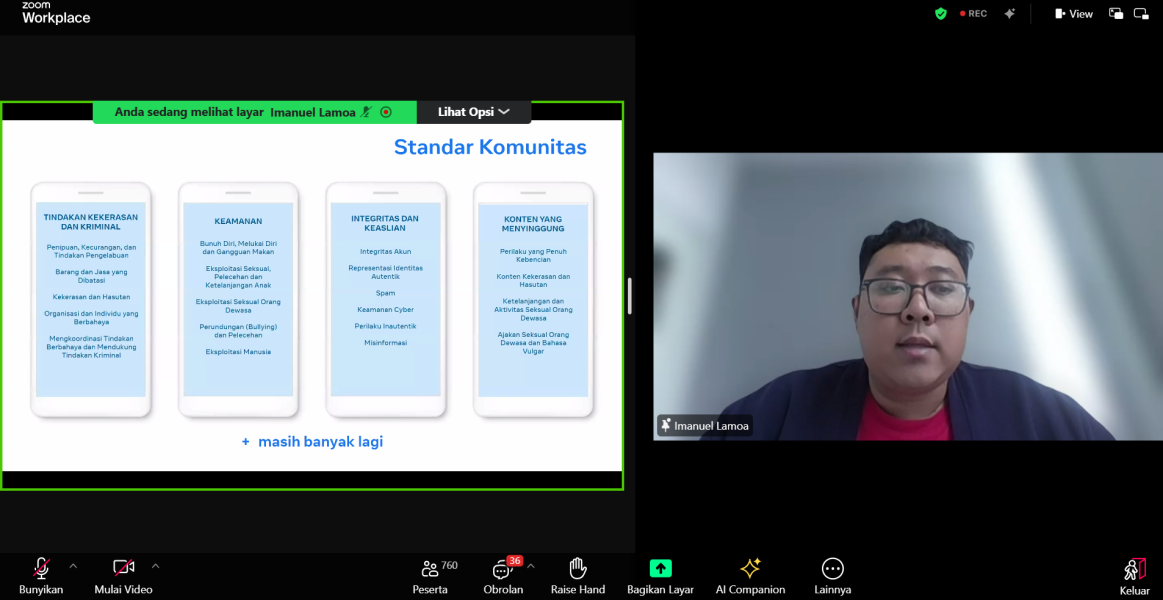
Task: Start camera with Mulai Video
Action: pyautogui.click(x=123, y=569)
